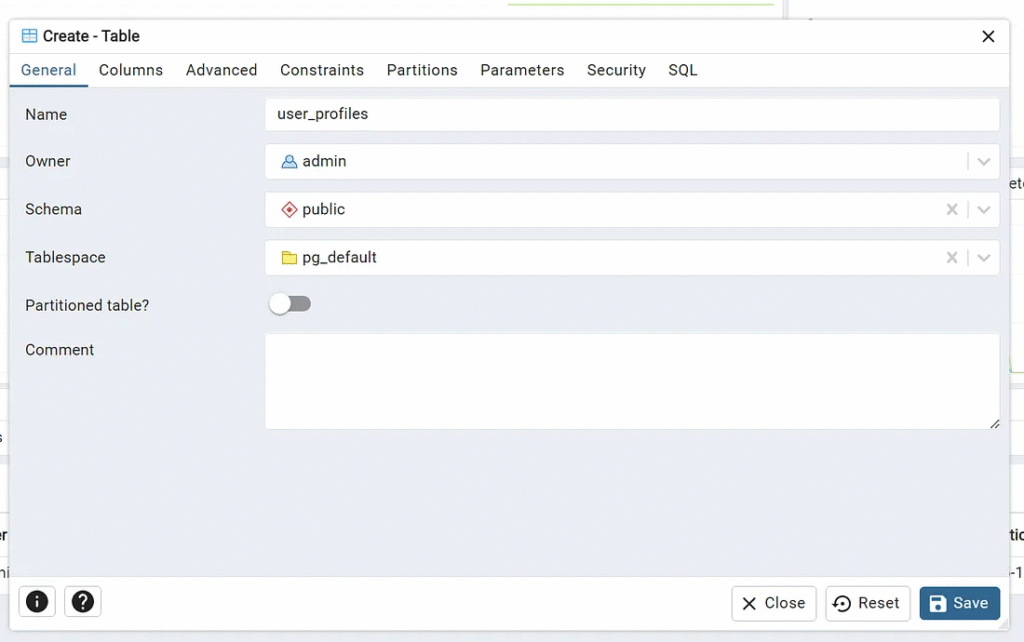
Task: Grab the Comment box resize handle
Action: (994, 424)
